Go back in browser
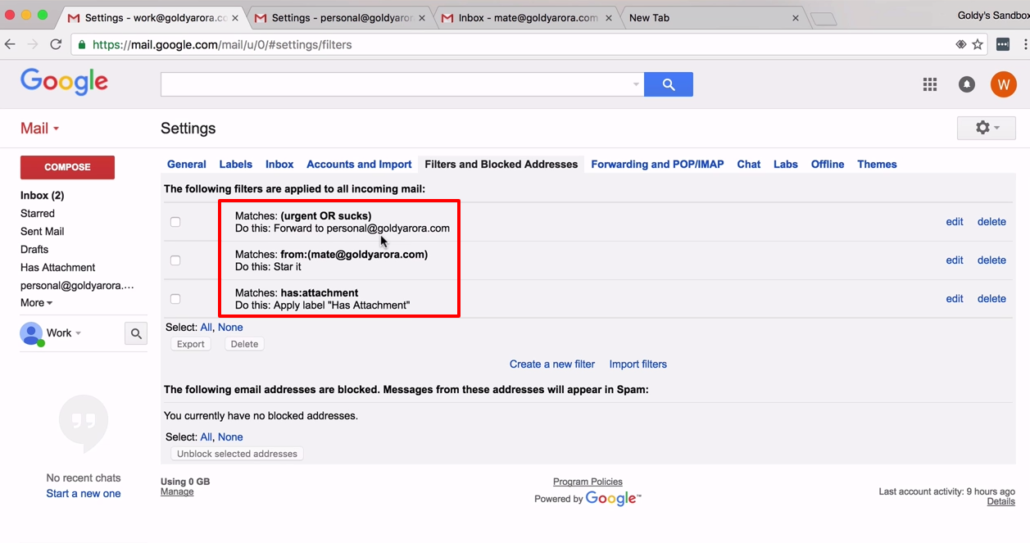The image size is (1030, 543). (x=10, y=45)
